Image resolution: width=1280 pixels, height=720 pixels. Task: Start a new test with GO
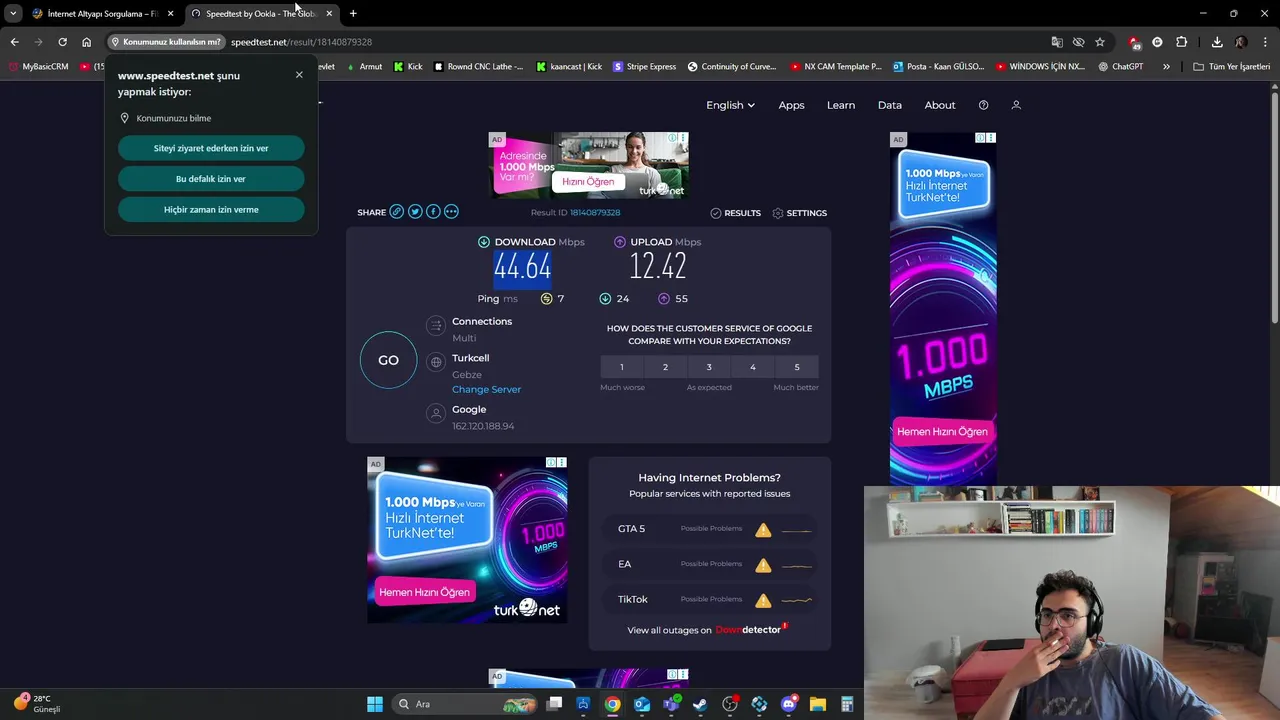tap(388, 360)
